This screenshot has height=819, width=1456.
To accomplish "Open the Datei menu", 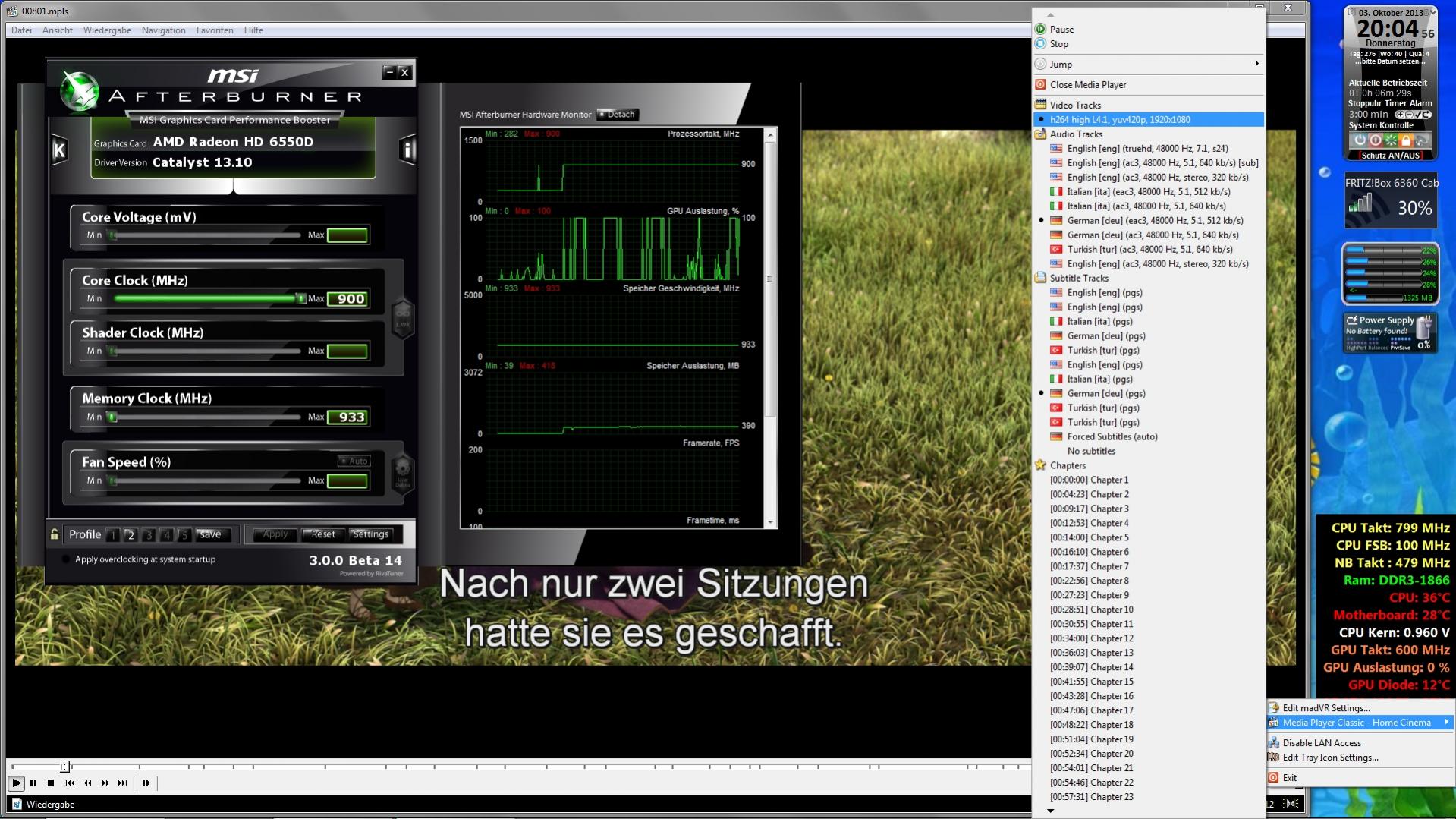I will tap(22, 30).
